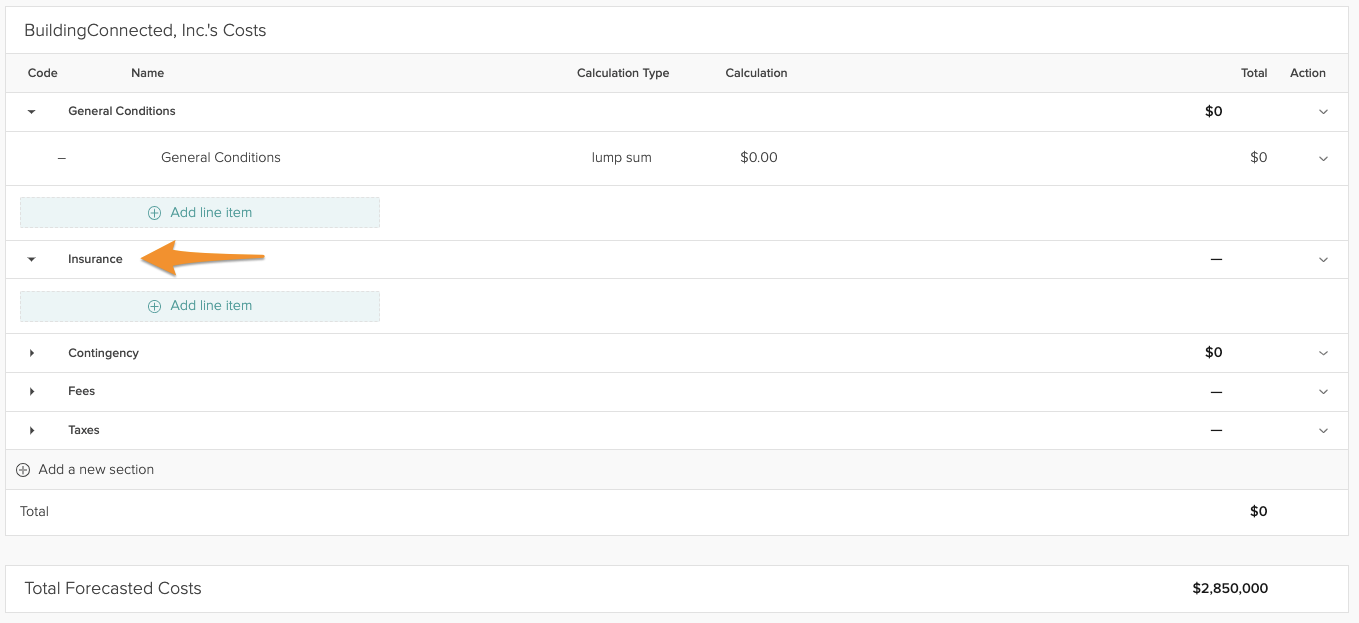Open the Fees row action chevron

point(1323,392)
